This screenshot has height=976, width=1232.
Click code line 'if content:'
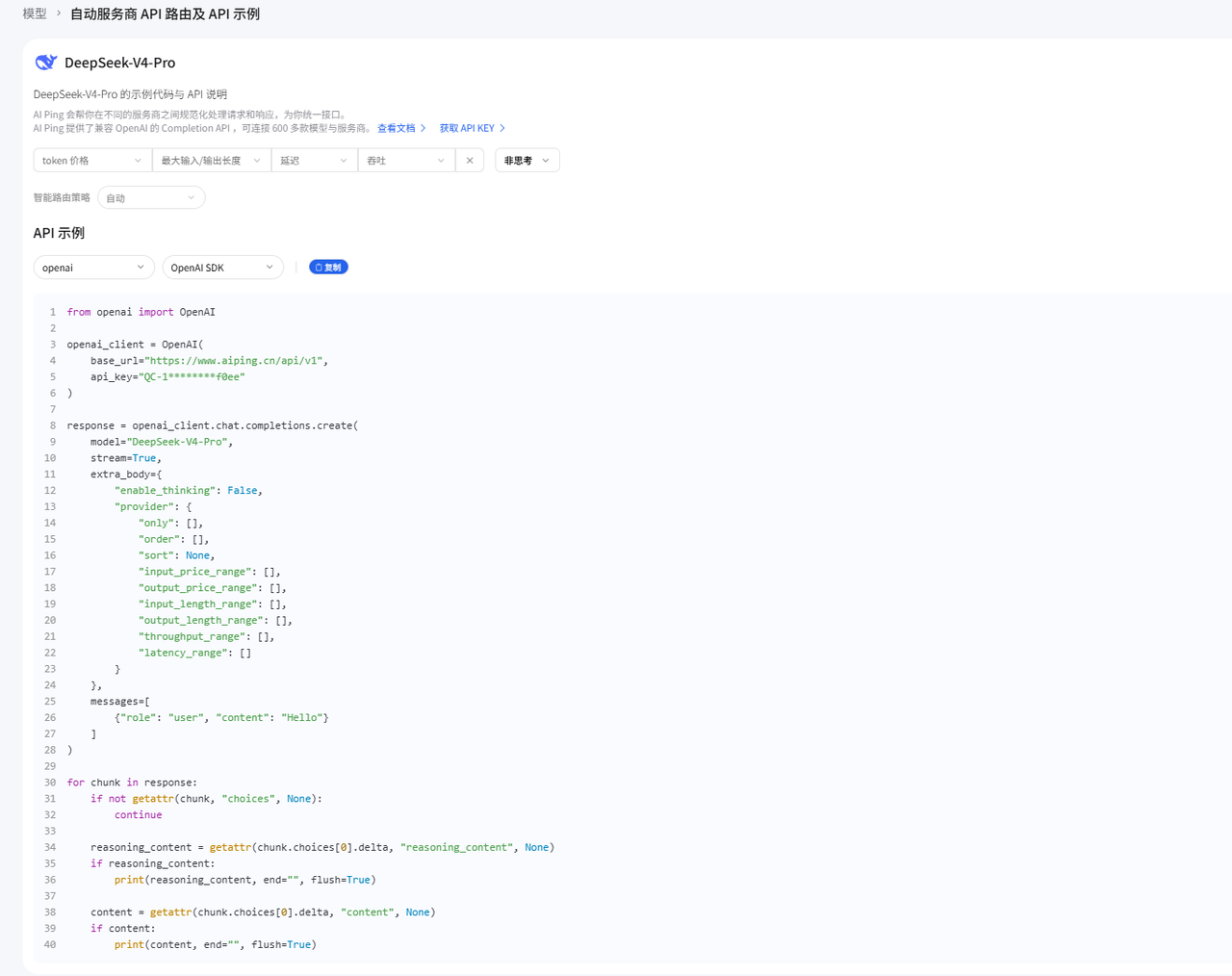(123, 929)
